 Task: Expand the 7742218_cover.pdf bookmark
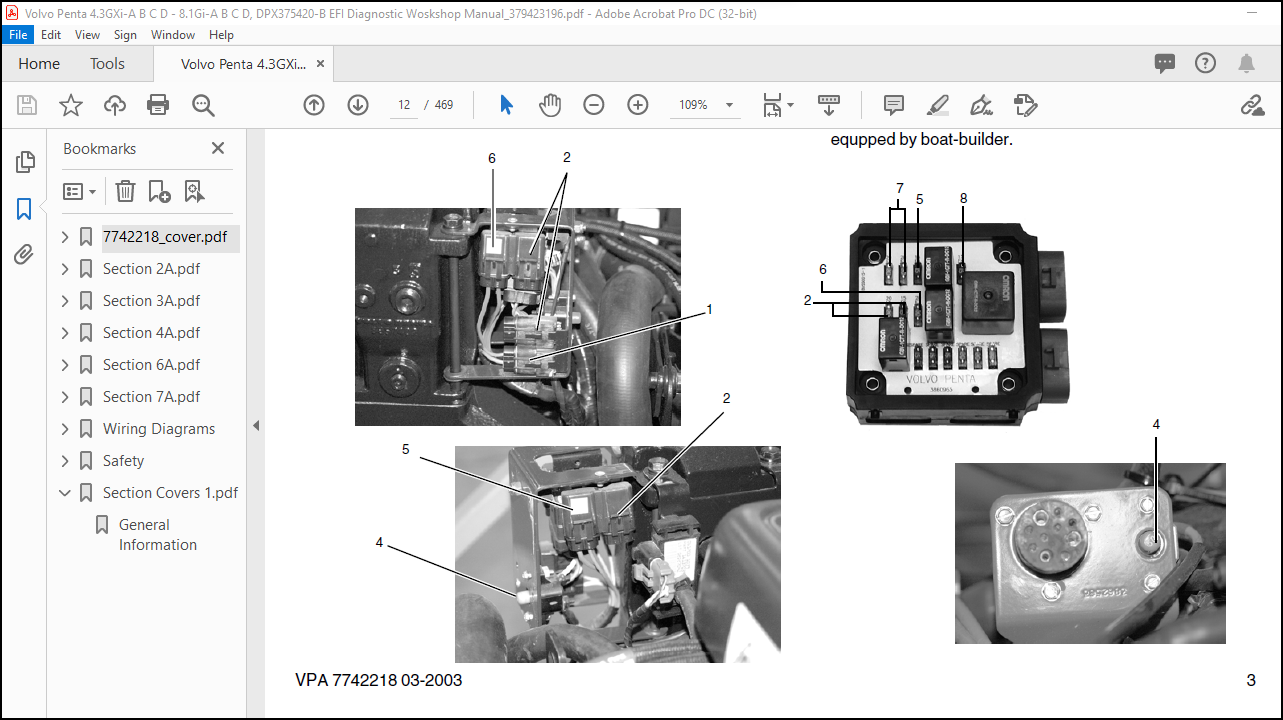[65, 237]
